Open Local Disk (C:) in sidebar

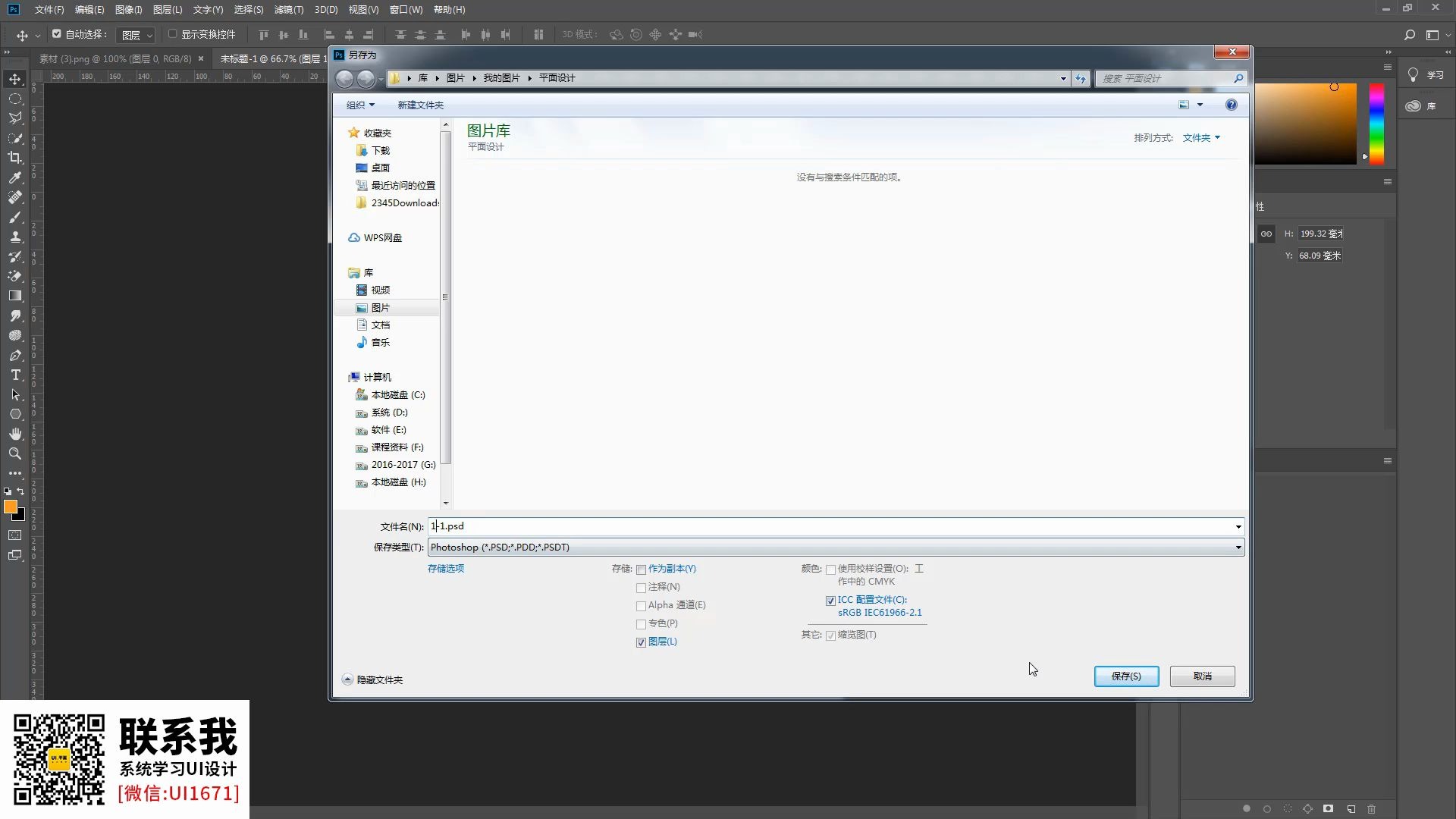(x=390, y=395)
